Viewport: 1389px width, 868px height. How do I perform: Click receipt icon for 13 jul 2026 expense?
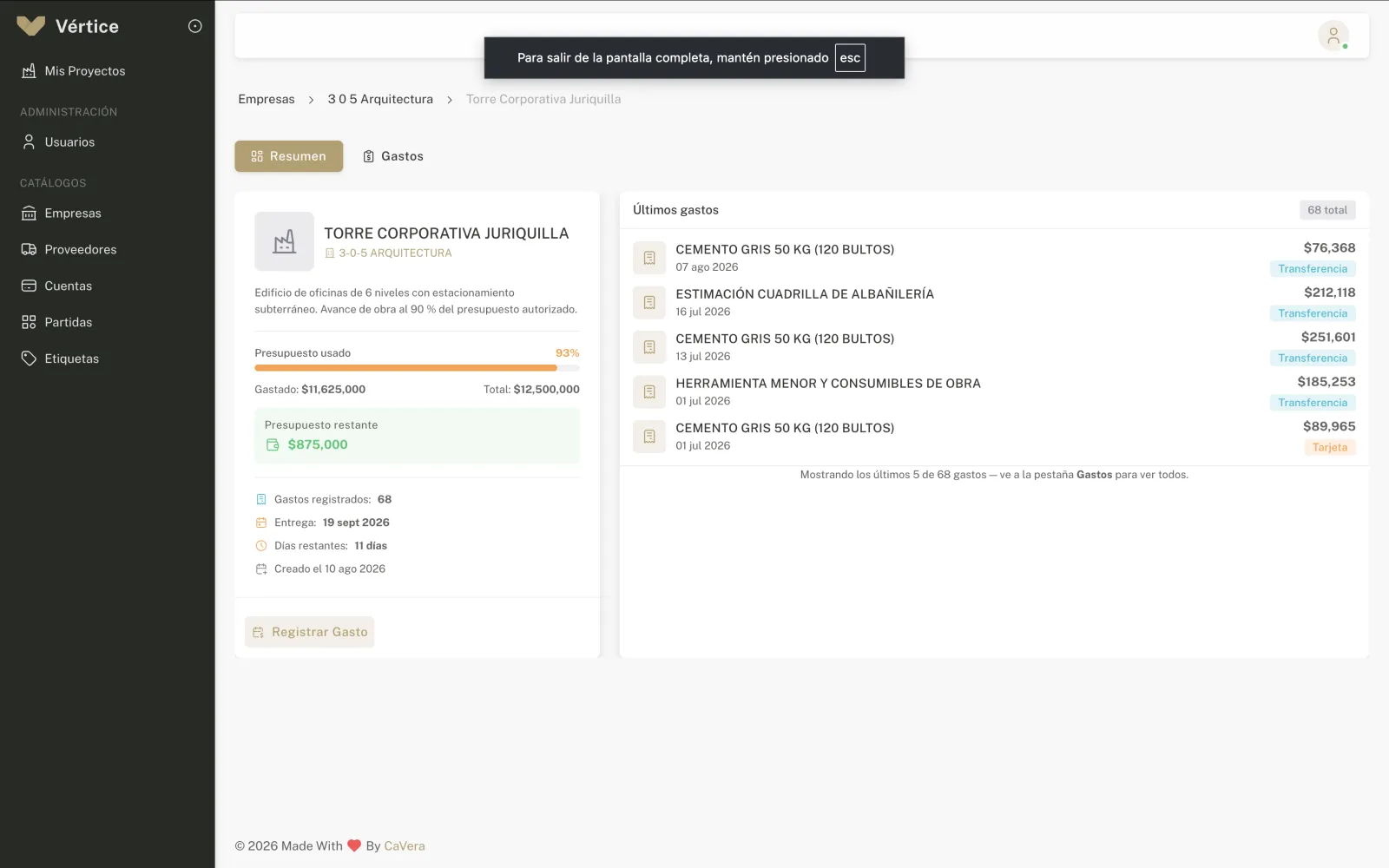(649, 347)
